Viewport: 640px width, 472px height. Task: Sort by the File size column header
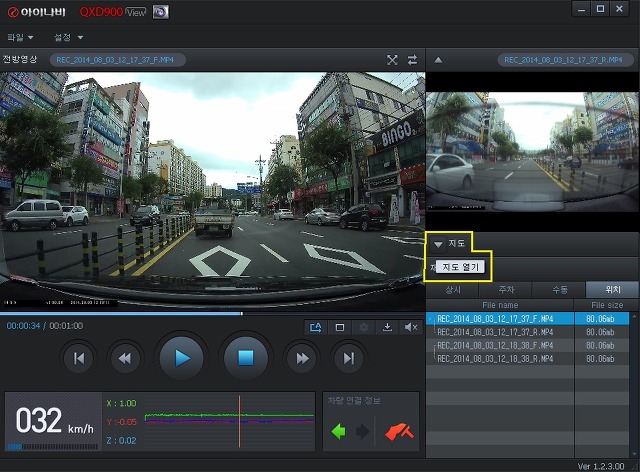coord(607,305)
